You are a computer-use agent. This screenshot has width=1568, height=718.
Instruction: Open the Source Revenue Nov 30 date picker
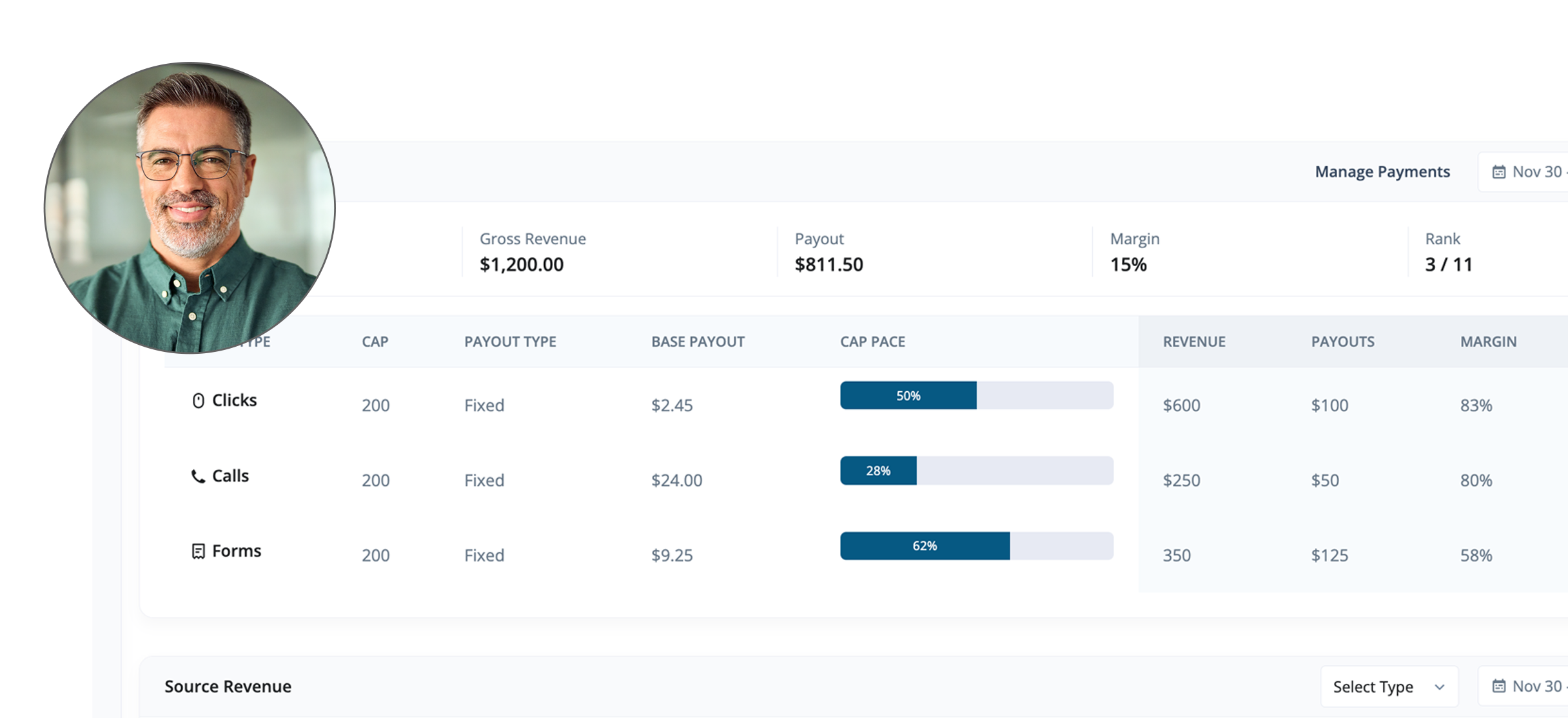(x=1536, y=686)
